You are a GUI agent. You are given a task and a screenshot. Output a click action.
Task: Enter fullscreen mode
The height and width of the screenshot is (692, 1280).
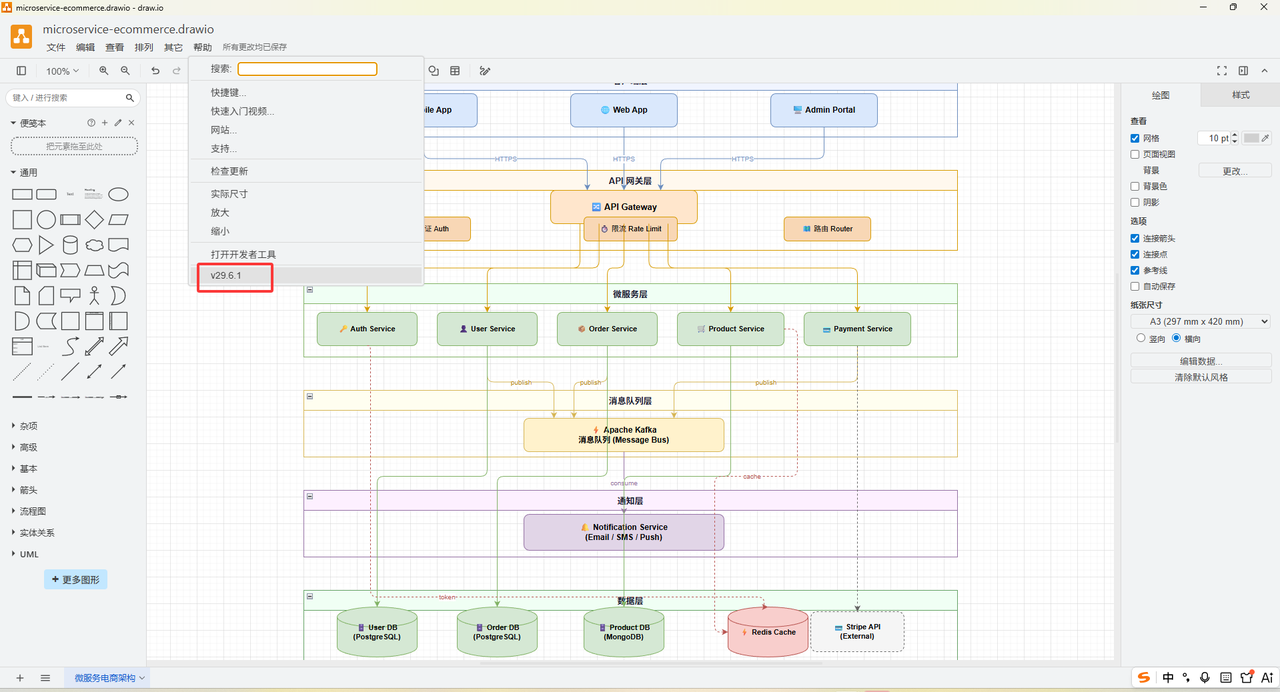click(1222, 71)
